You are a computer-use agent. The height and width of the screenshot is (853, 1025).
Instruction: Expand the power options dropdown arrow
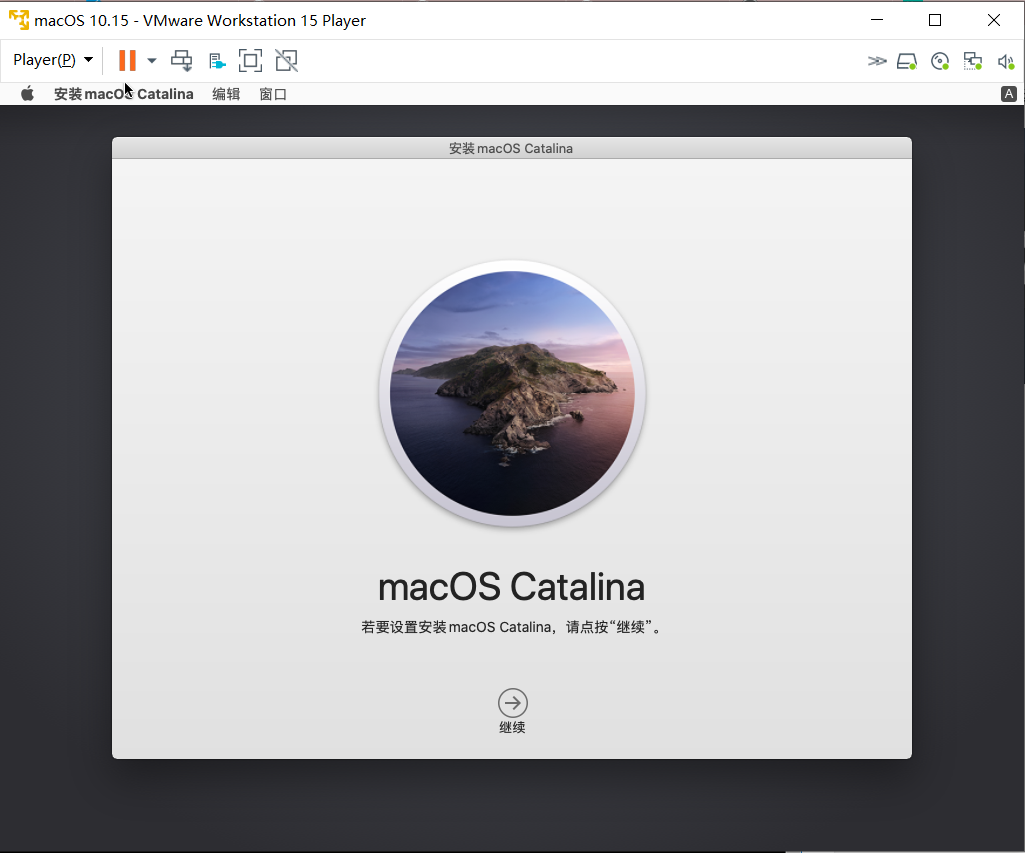coord(152,61)
